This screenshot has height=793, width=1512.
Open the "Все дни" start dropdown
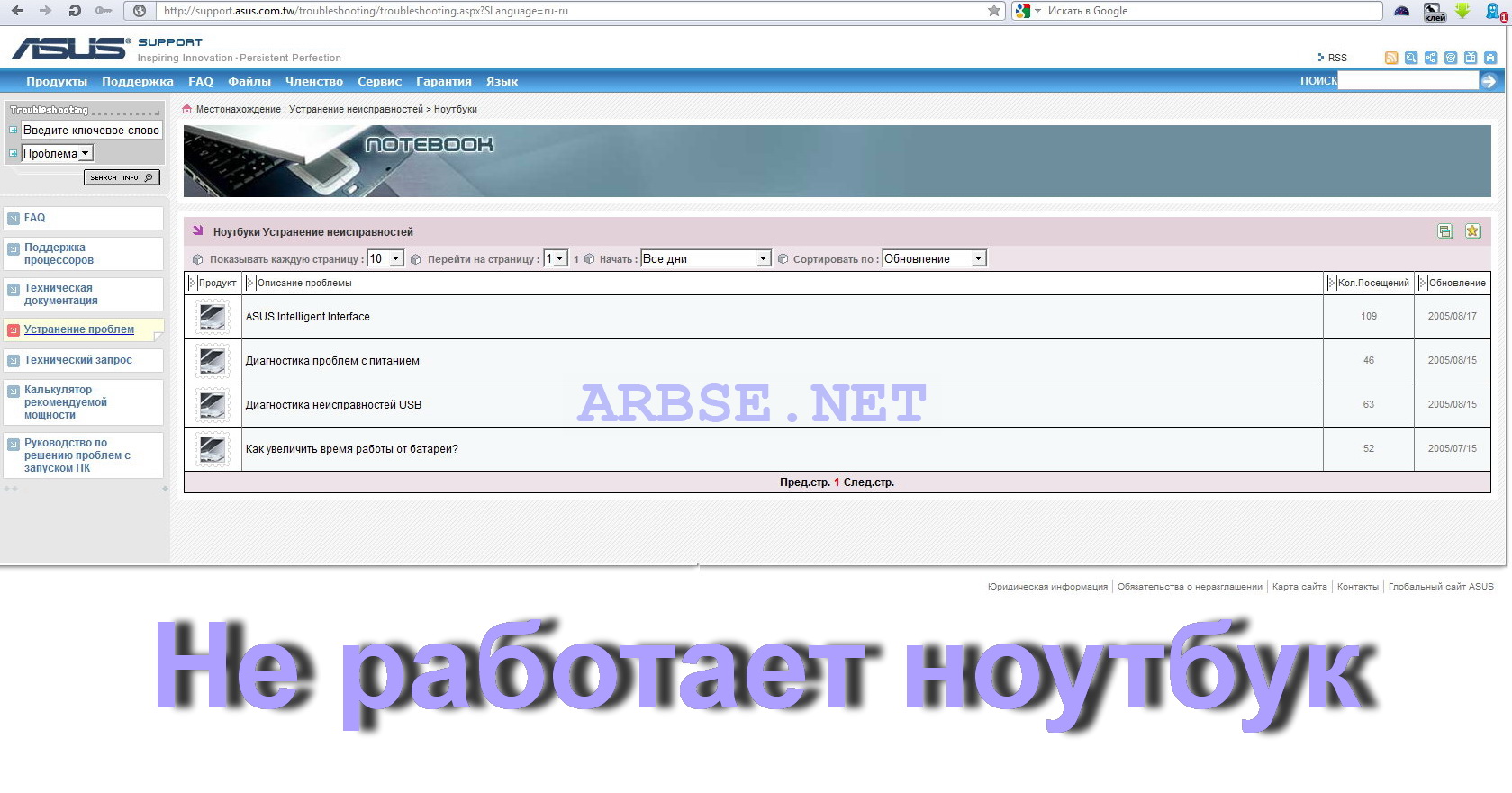coord(706,259)
